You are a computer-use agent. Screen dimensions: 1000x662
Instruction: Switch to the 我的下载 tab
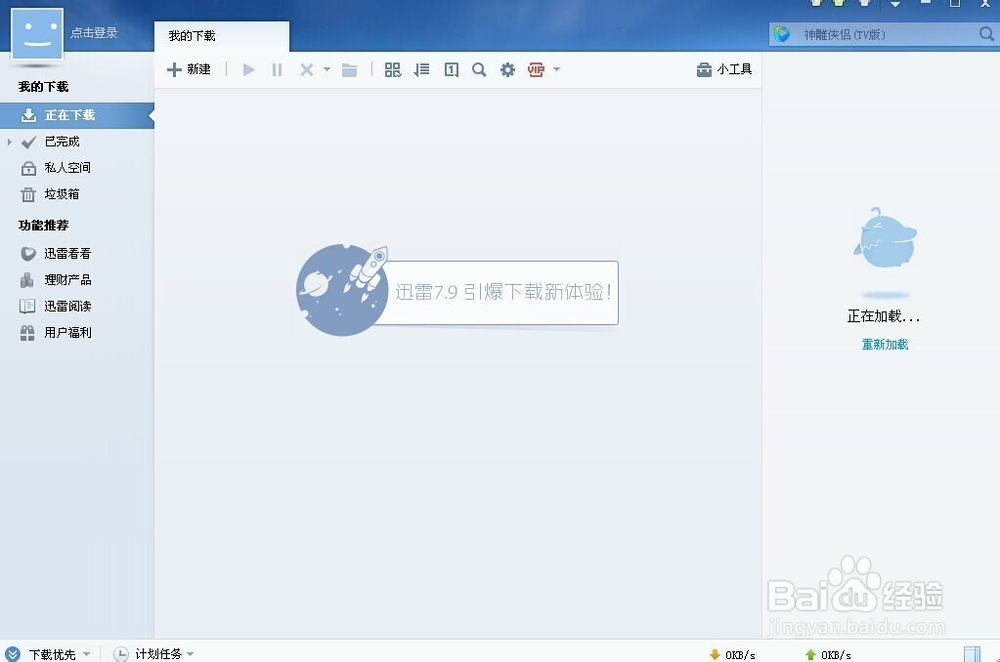click(192, 34)
